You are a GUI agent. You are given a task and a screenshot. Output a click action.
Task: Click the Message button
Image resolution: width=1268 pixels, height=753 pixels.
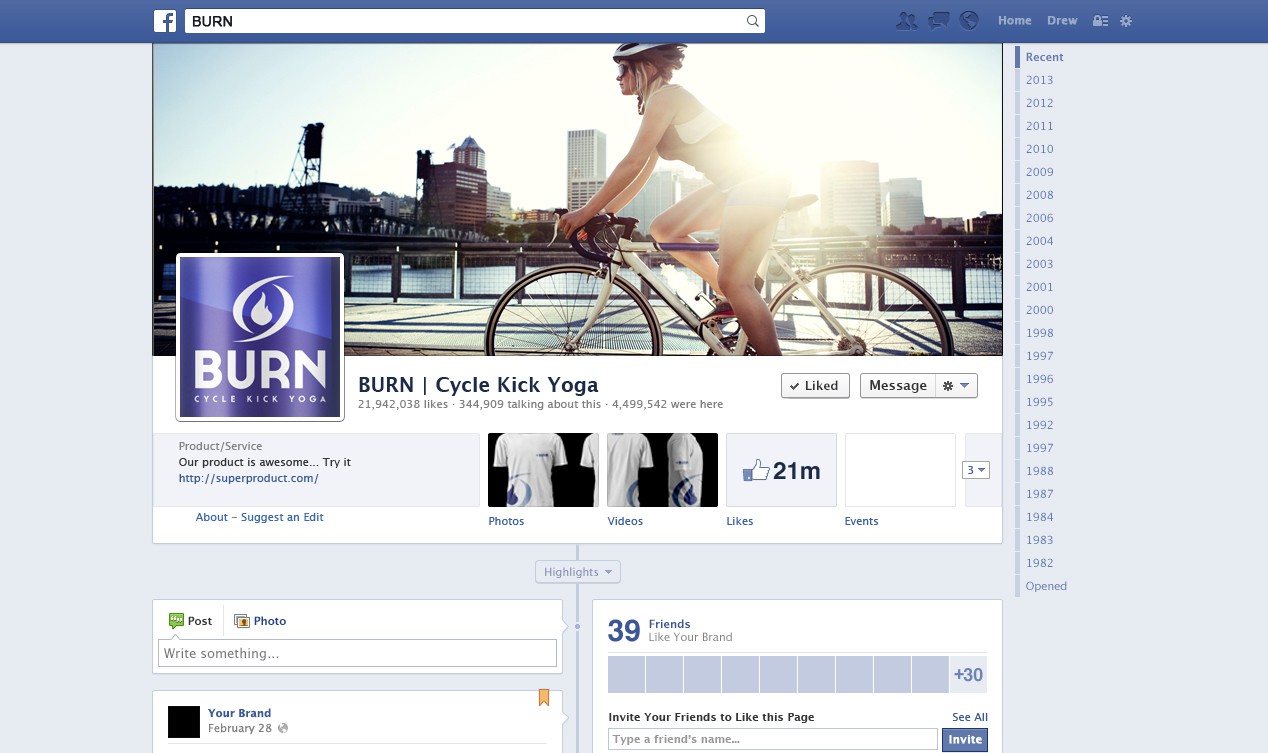[898, 386]
